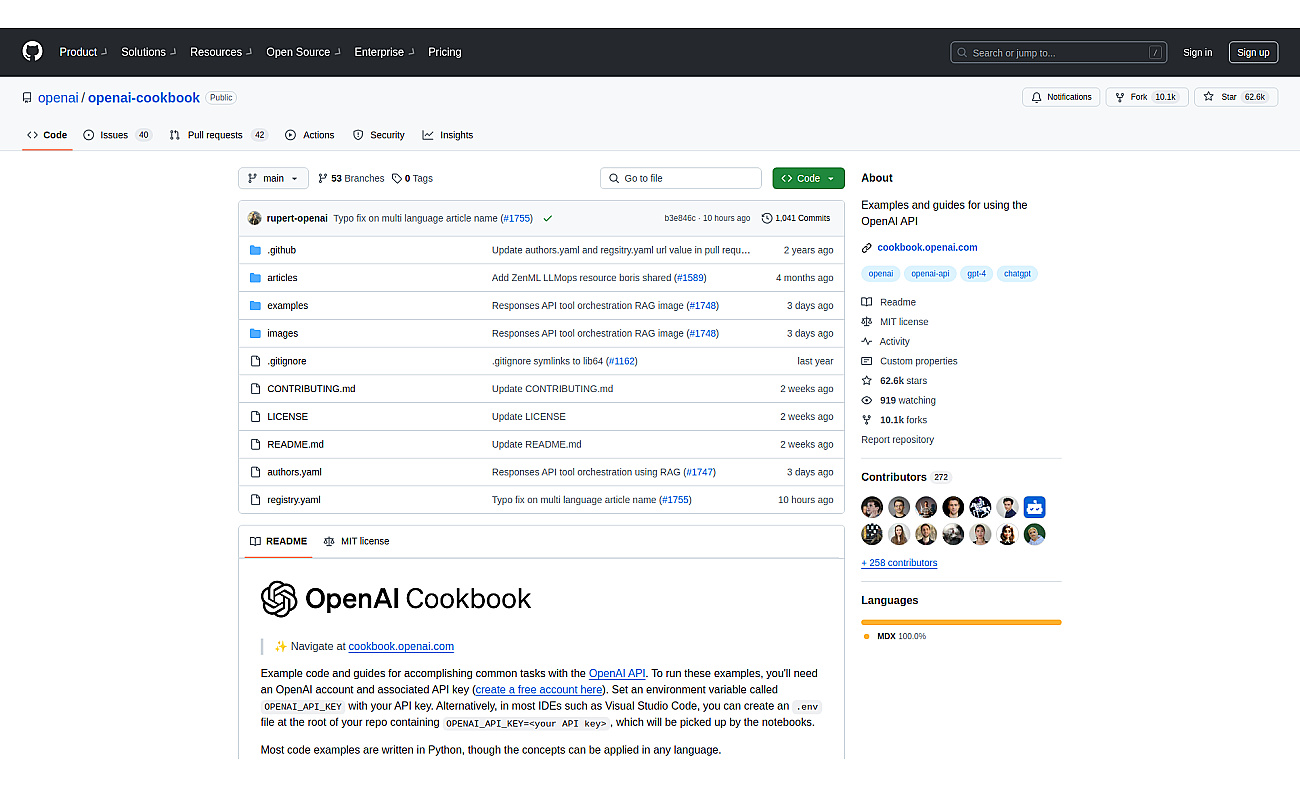Expand the Resources menu
1300x788 pixels.
coord(221,52)
